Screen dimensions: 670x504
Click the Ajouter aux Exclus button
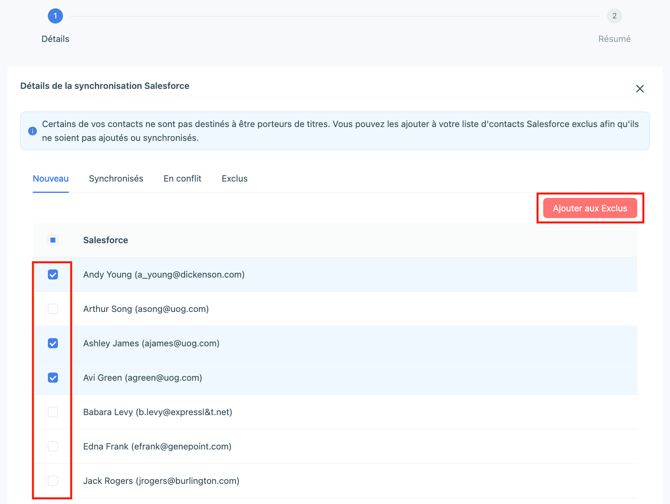[590, 208]
